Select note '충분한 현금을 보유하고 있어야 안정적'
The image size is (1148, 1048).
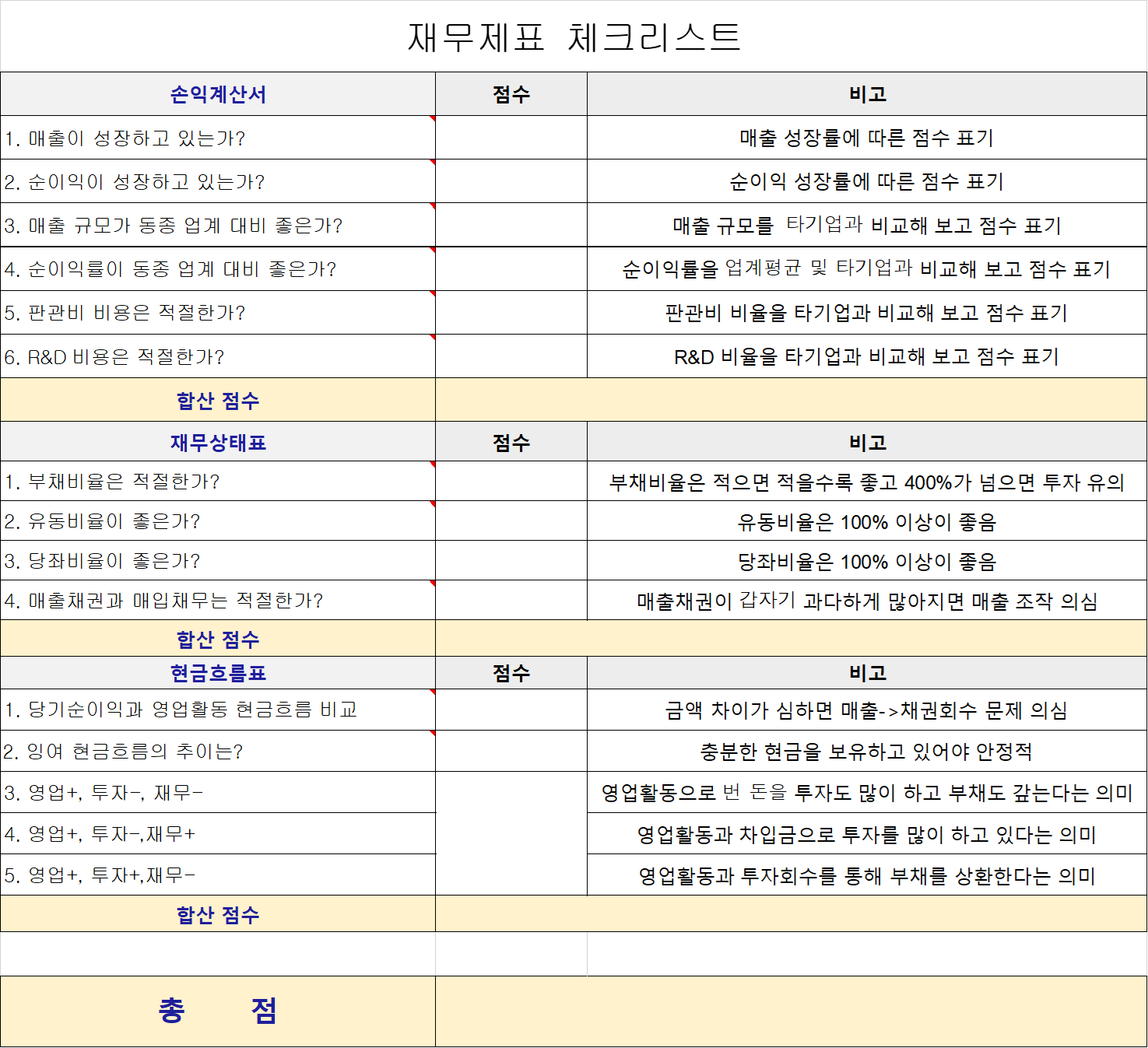coord(867,751)
